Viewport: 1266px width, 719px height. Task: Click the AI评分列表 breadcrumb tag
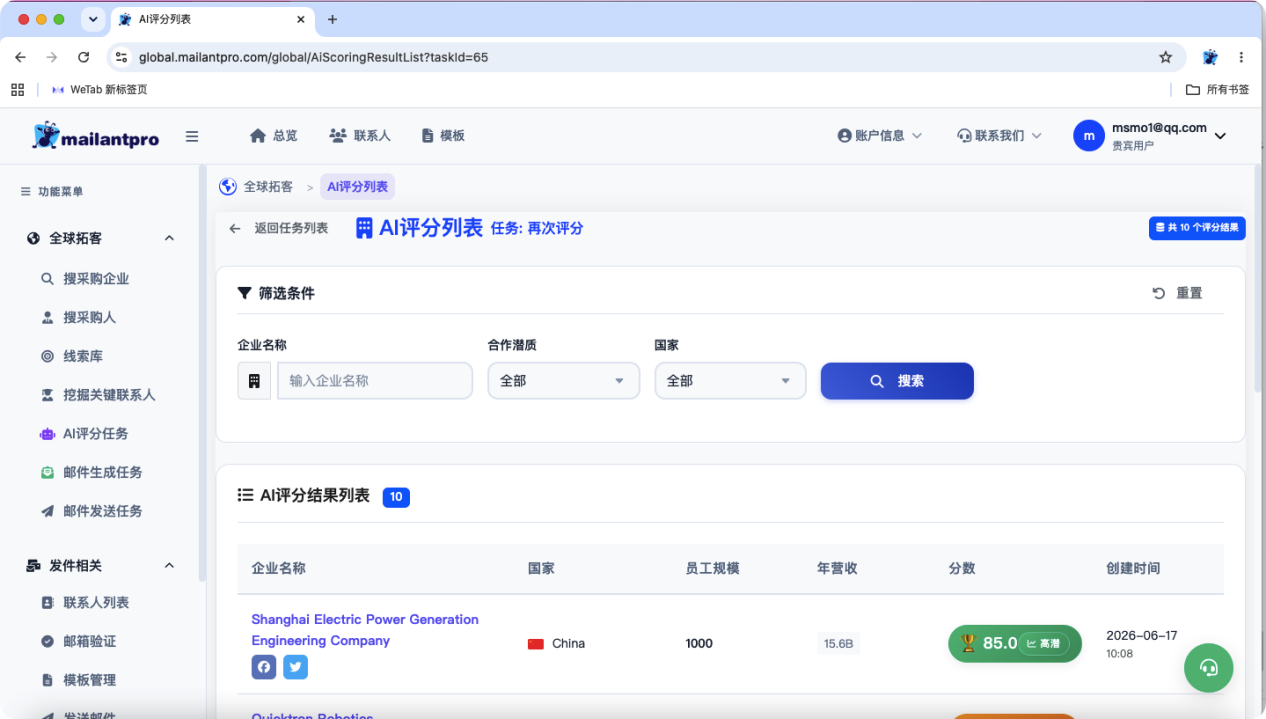click(358, 187)
